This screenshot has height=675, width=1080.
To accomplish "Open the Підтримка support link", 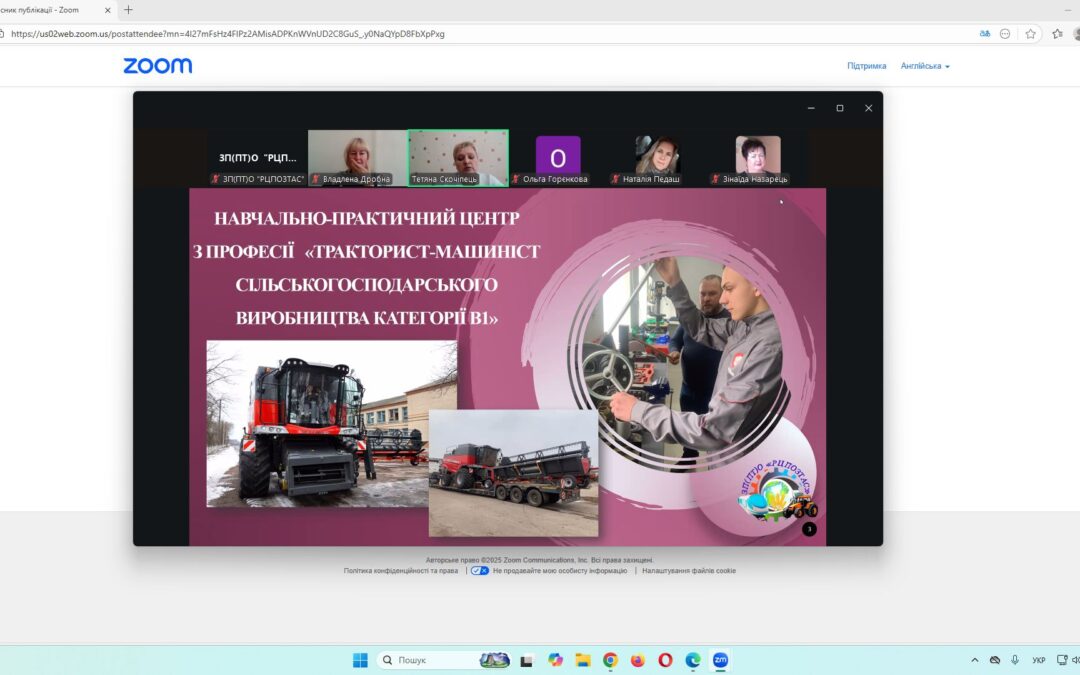I will [866, 65].
